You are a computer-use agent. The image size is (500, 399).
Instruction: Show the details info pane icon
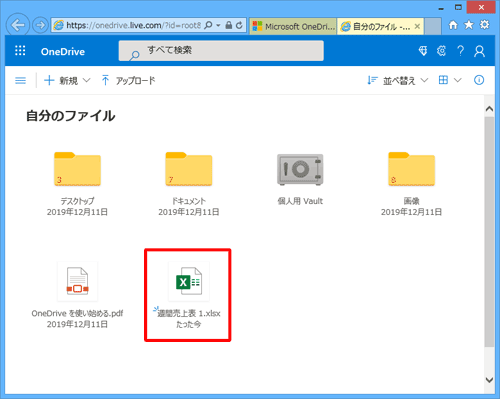point(479,80)
